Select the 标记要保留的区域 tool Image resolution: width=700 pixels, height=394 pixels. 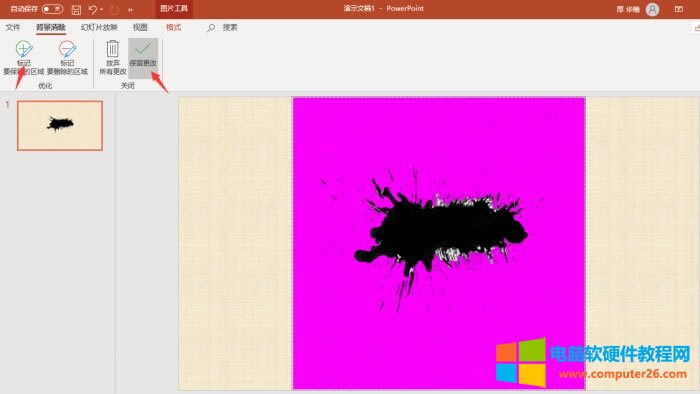24,58
